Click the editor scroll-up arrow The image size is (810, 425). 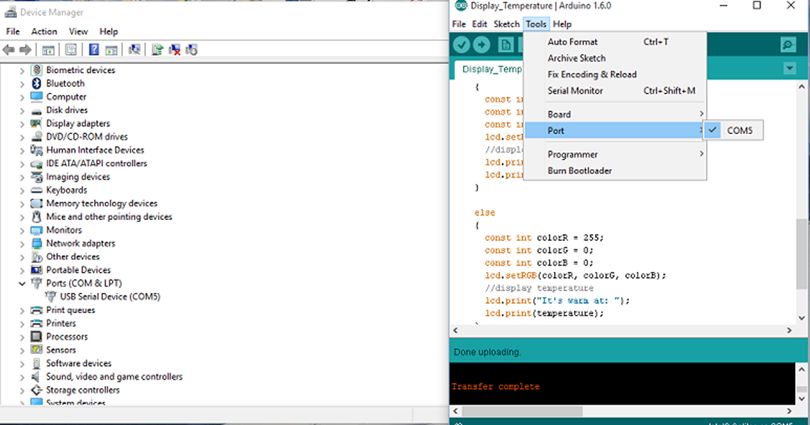tap(801, 87)
